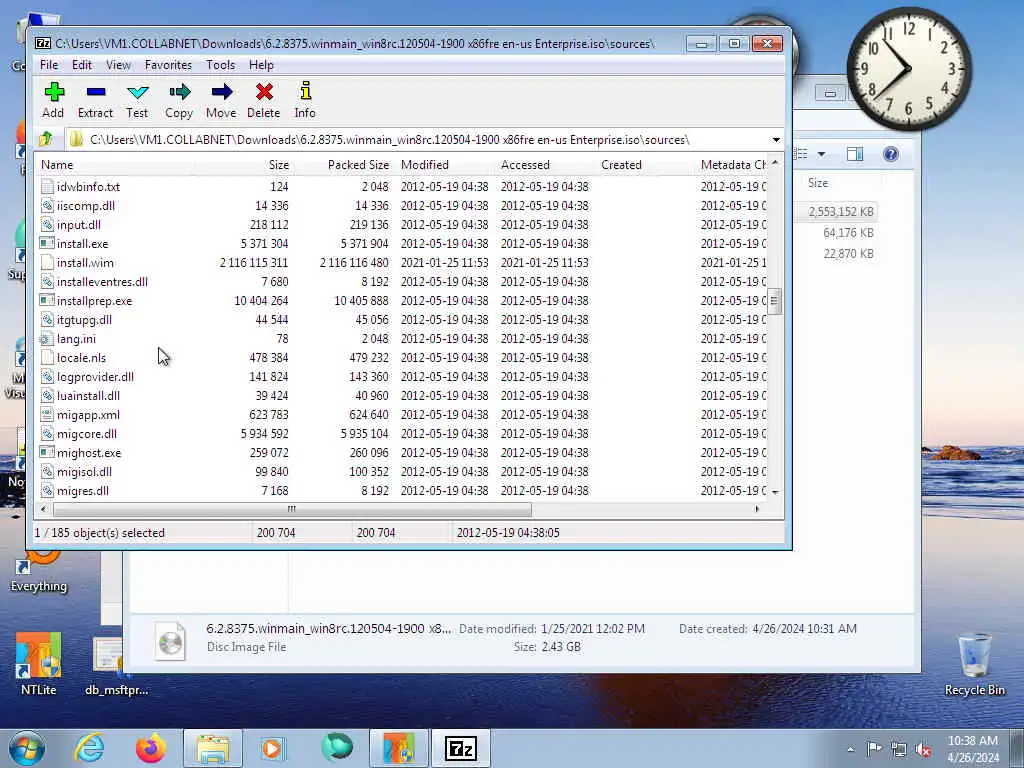Click the horizontal scrollbar right arrow
1024x768 pixels.
coord(758,509)
